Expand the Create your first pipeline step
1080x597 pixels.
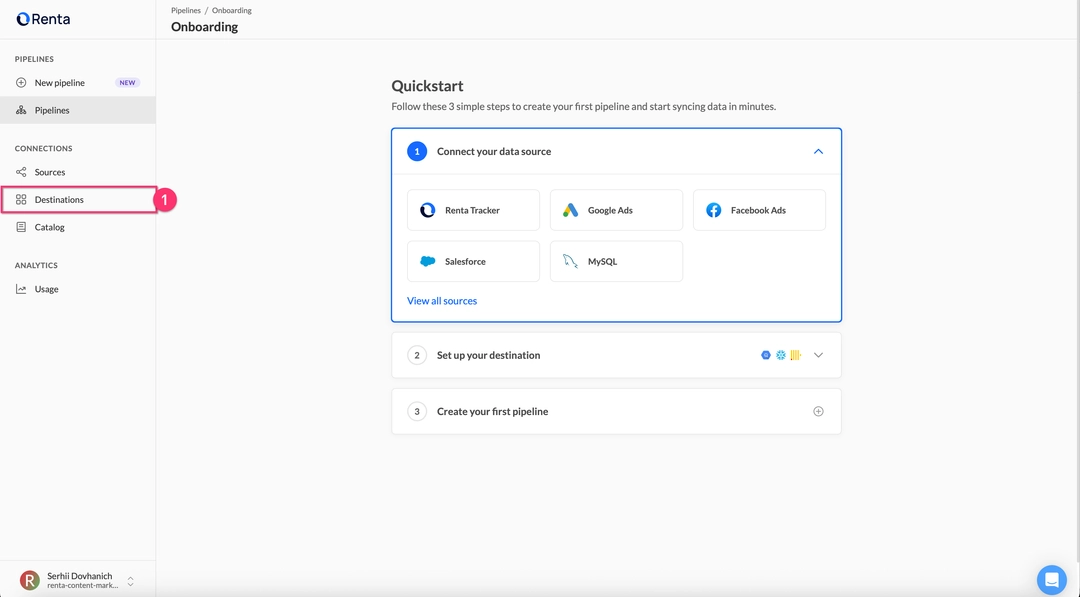click(x=818, y=411)
